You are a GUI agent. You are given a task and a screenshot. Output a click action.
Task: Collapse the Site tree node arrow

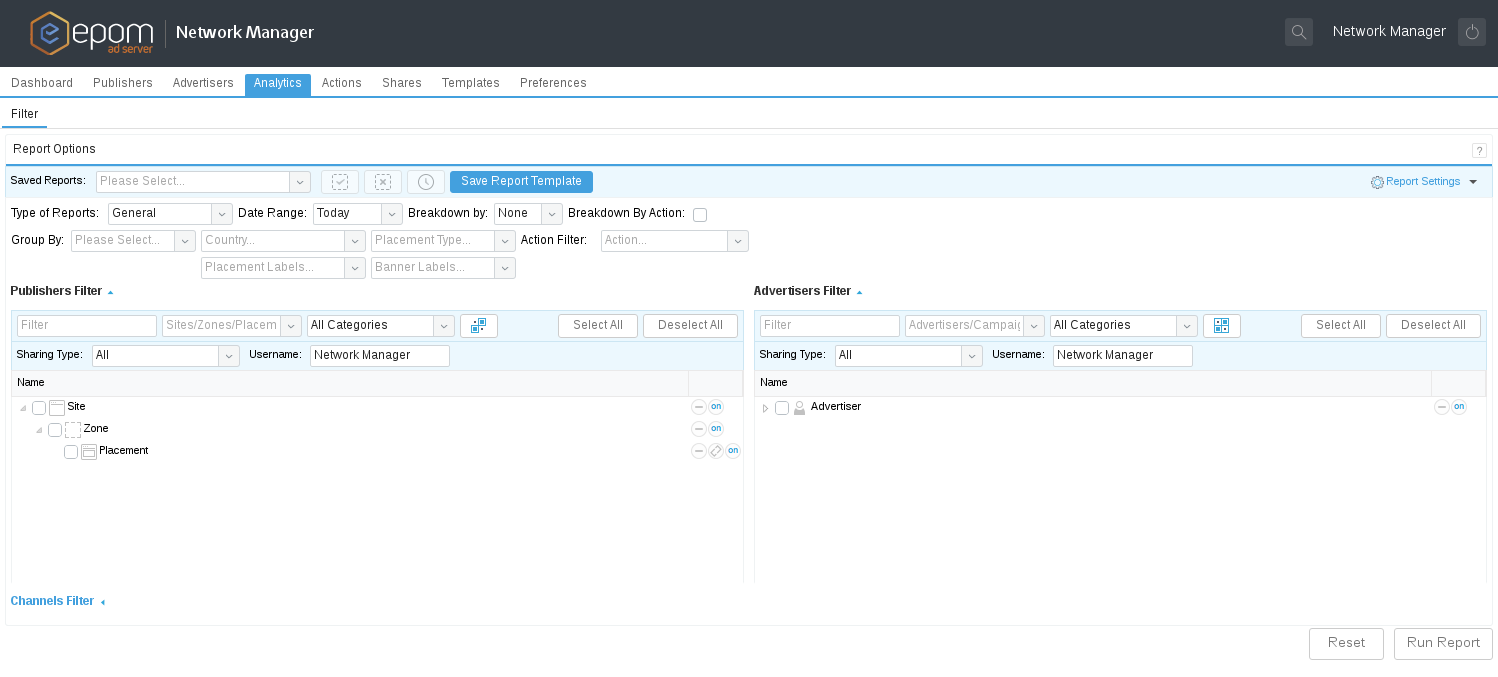click(x=23, y=408)
